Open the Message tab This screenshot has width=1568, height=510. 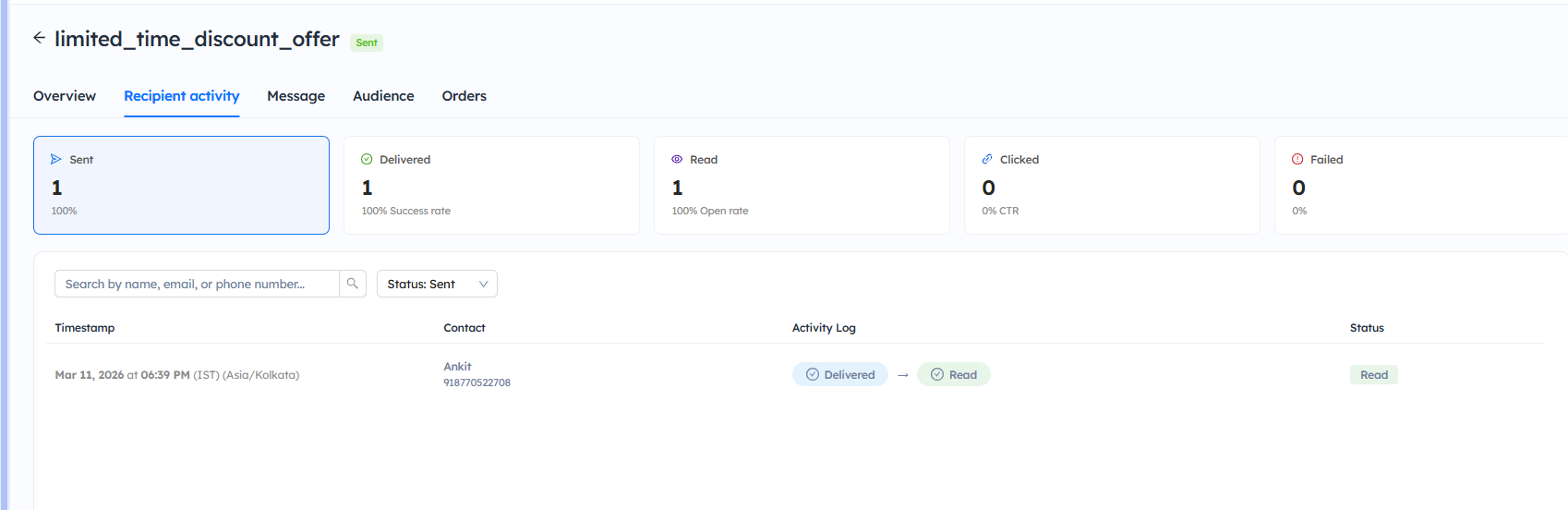tap(296, 96)
